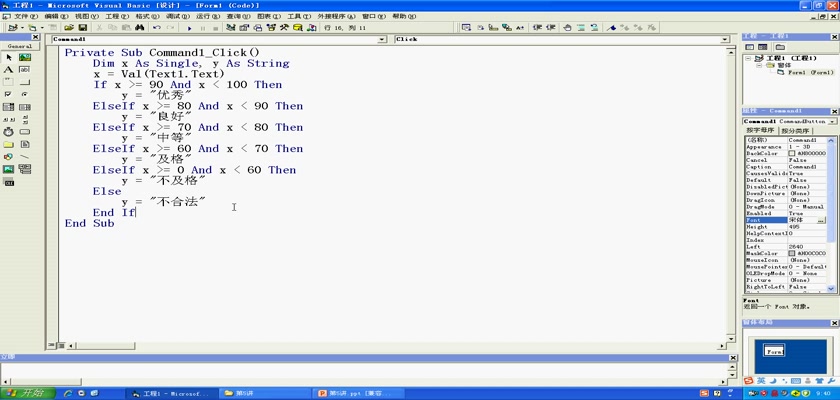840x400 pixels.
Task: Click the BackColor property color swatch
Action: [792, 153]
